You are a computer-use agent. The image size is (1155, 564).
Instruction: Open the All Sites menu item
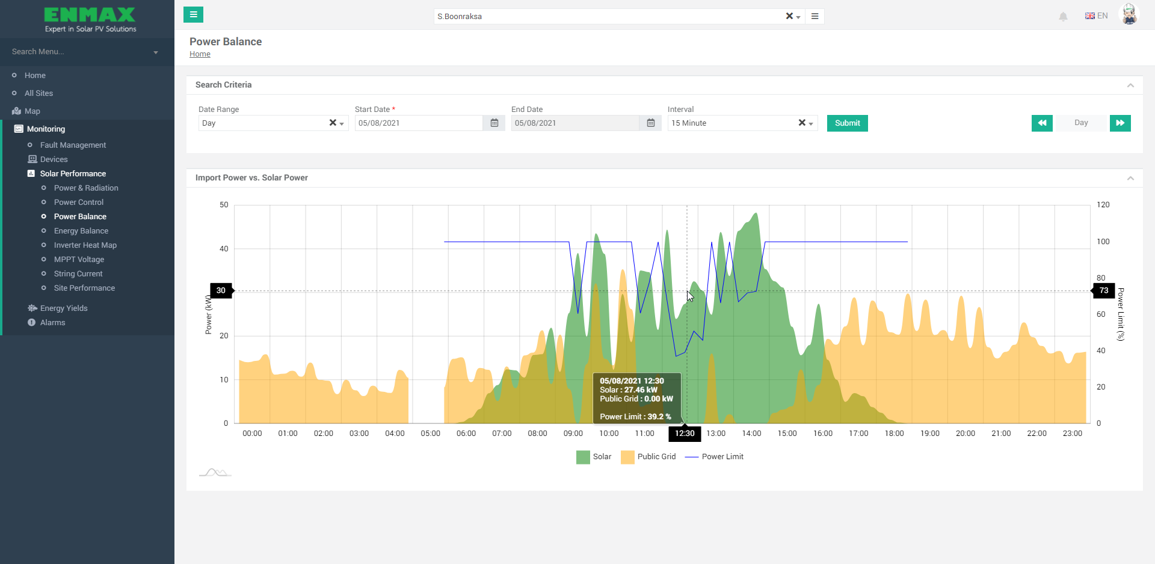pyautogui.click(x=38, y=94)
